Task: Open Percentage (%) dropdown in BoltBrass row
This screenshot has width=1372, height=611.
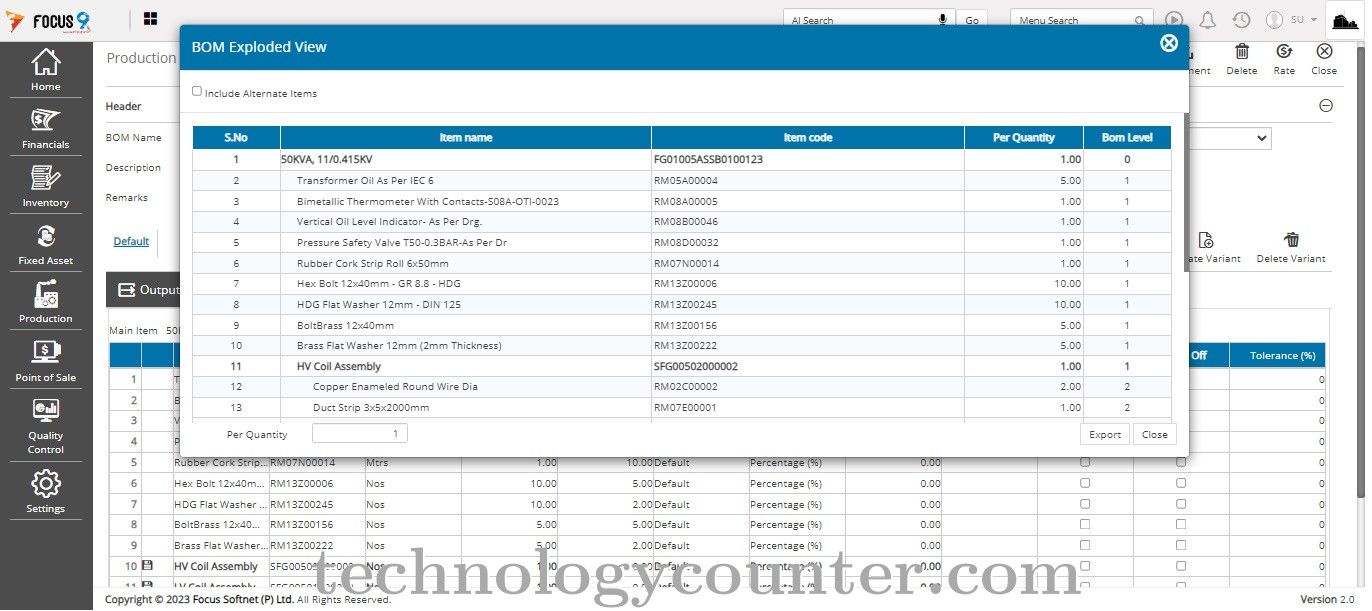Action: [x=796, y=525]
